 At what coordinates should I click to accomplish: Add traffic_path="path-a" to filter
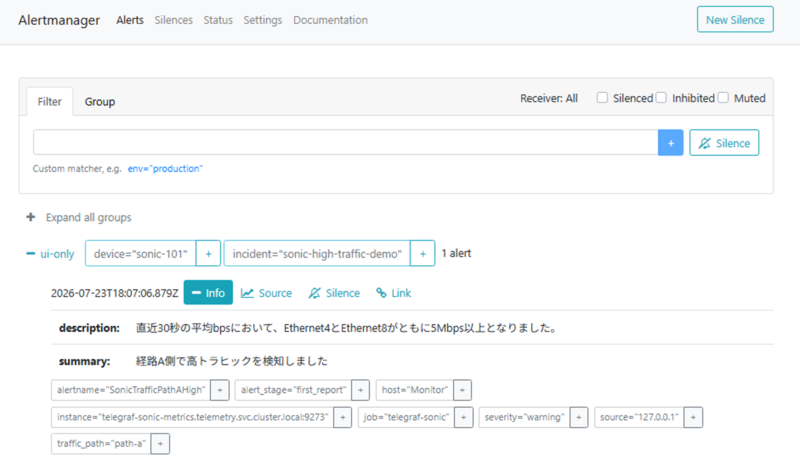pos(160,444)
